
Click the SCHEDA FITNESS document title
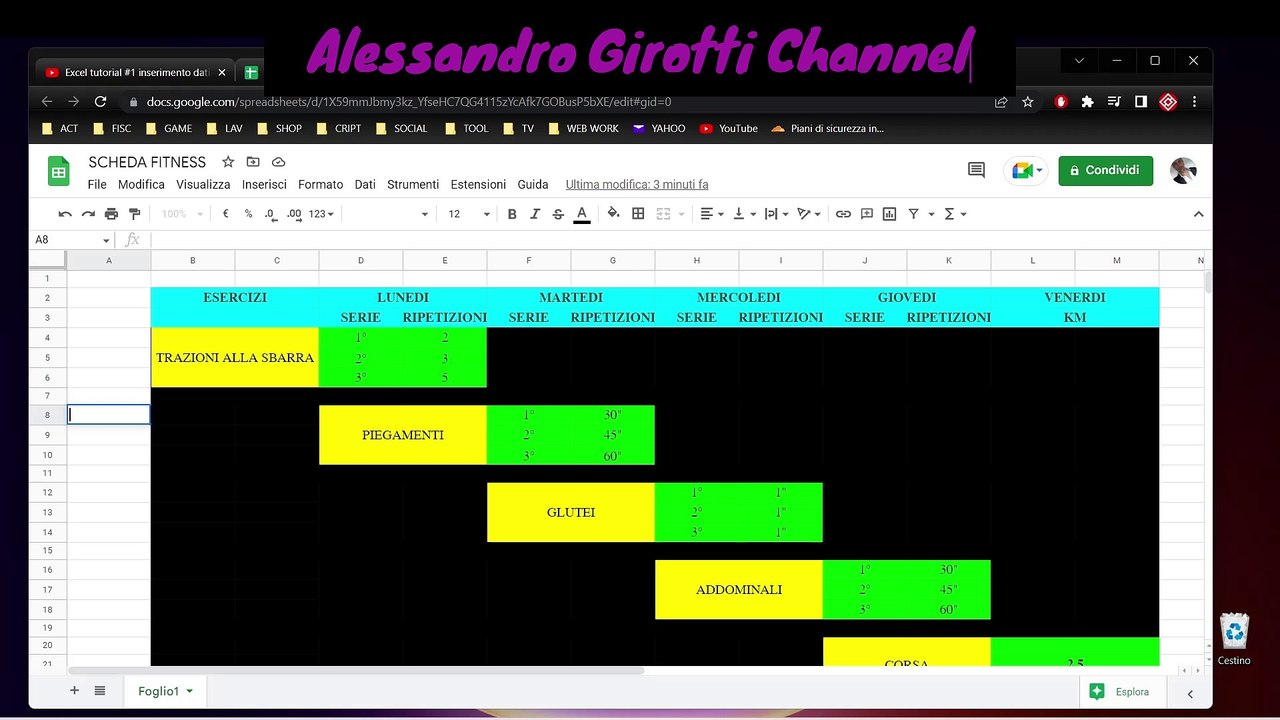click(147, 162)
